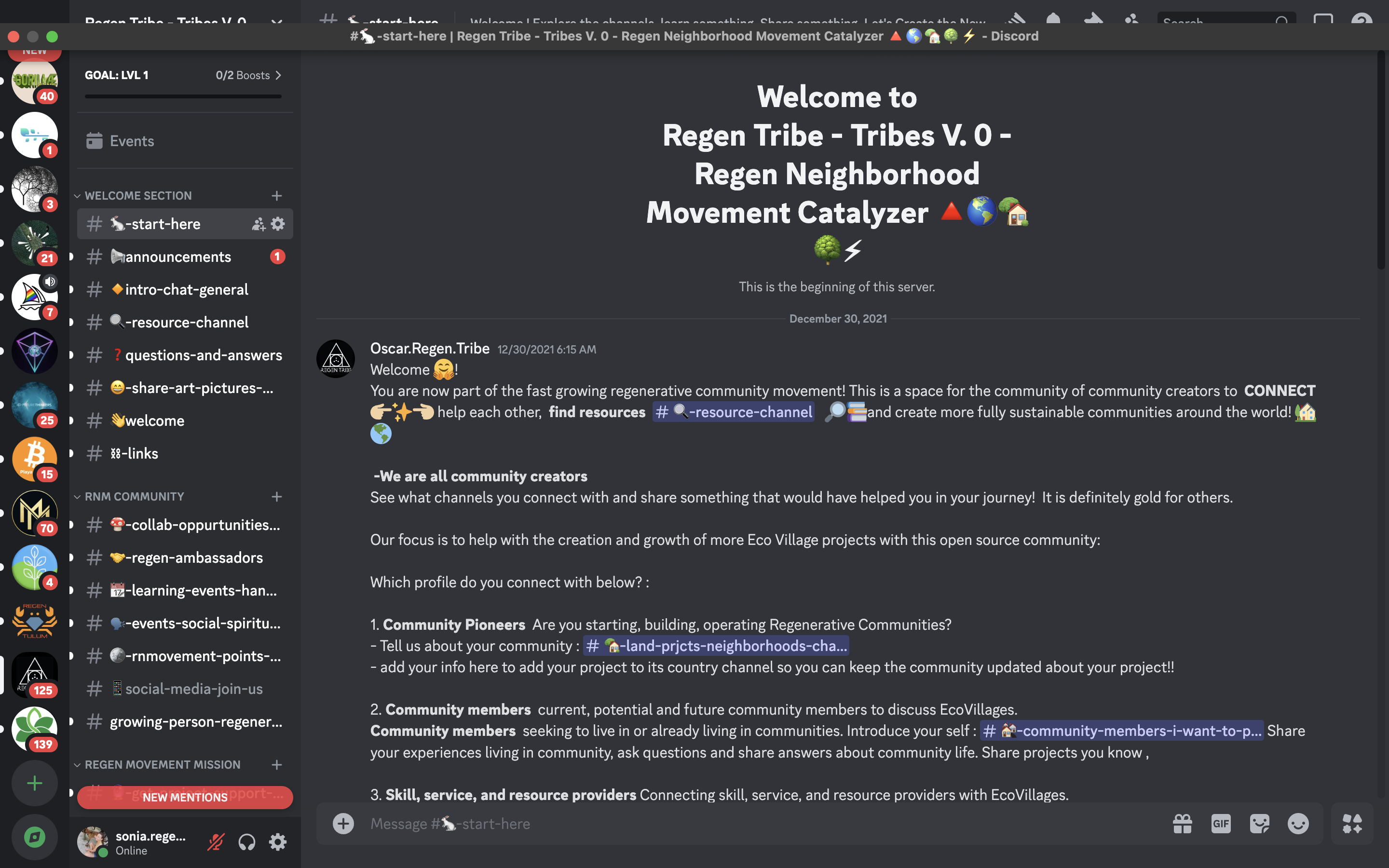The image size is (1389, 868).
Task: Open the server icon with badge 70
Action: click(x=34, y=513)
